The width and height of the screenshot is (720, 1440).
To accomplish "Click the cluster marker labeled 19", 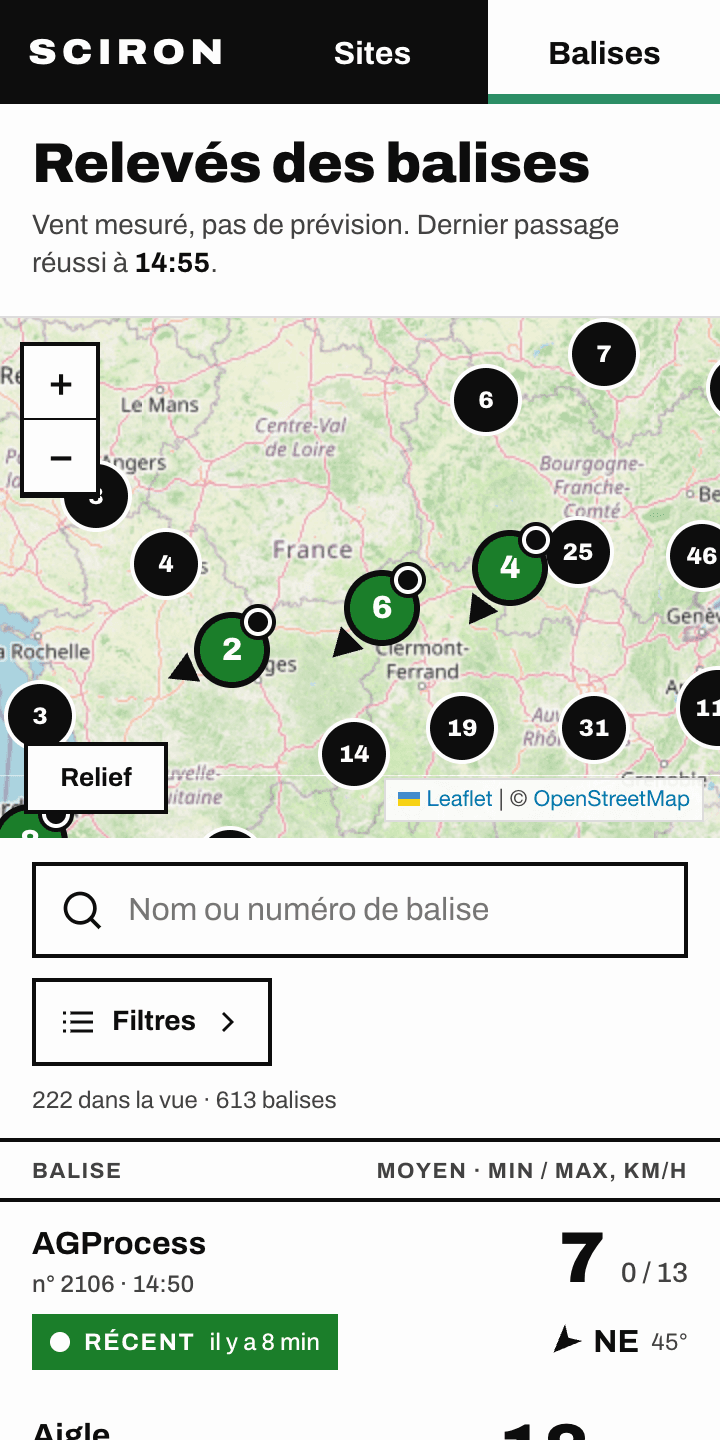I will [x=462, y=728].
